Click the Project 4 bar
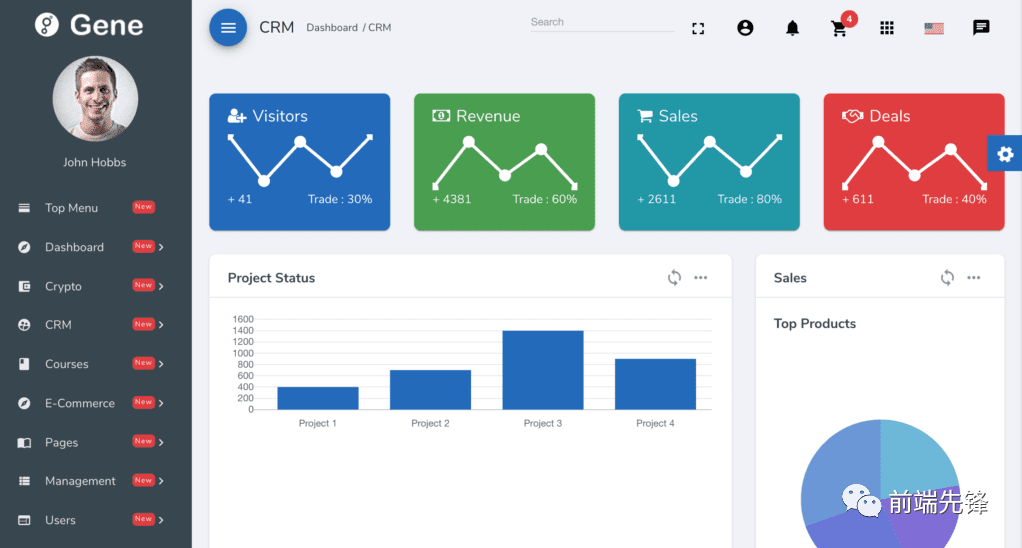Image resolution: width=1022 pixels, height=548 pixels. tap(655, 384)
